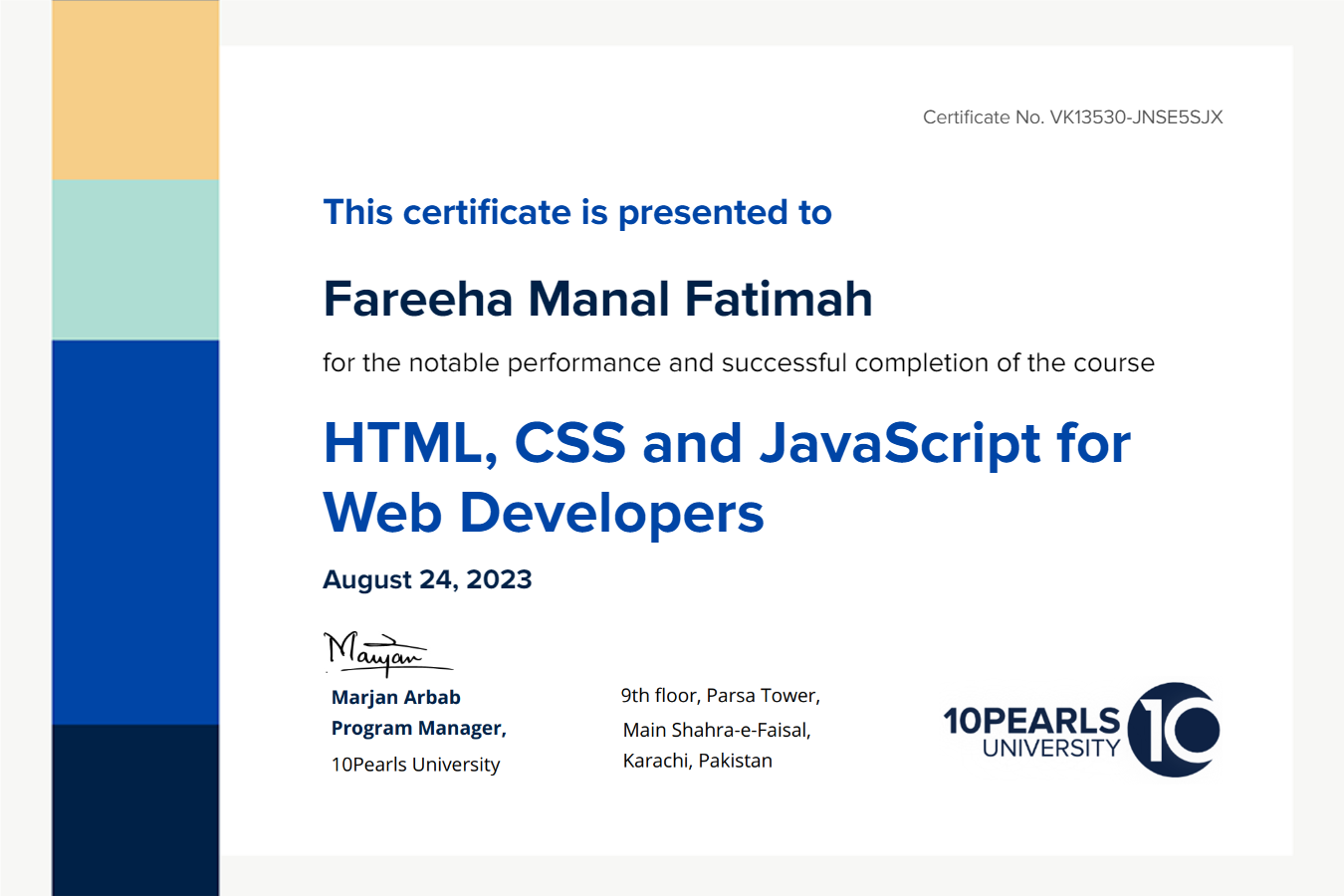The height and width of the screenshot is (896, 1344).
Task: Click the 'Karachi, Pakistan' address line
Action: [x=697, y=761]
